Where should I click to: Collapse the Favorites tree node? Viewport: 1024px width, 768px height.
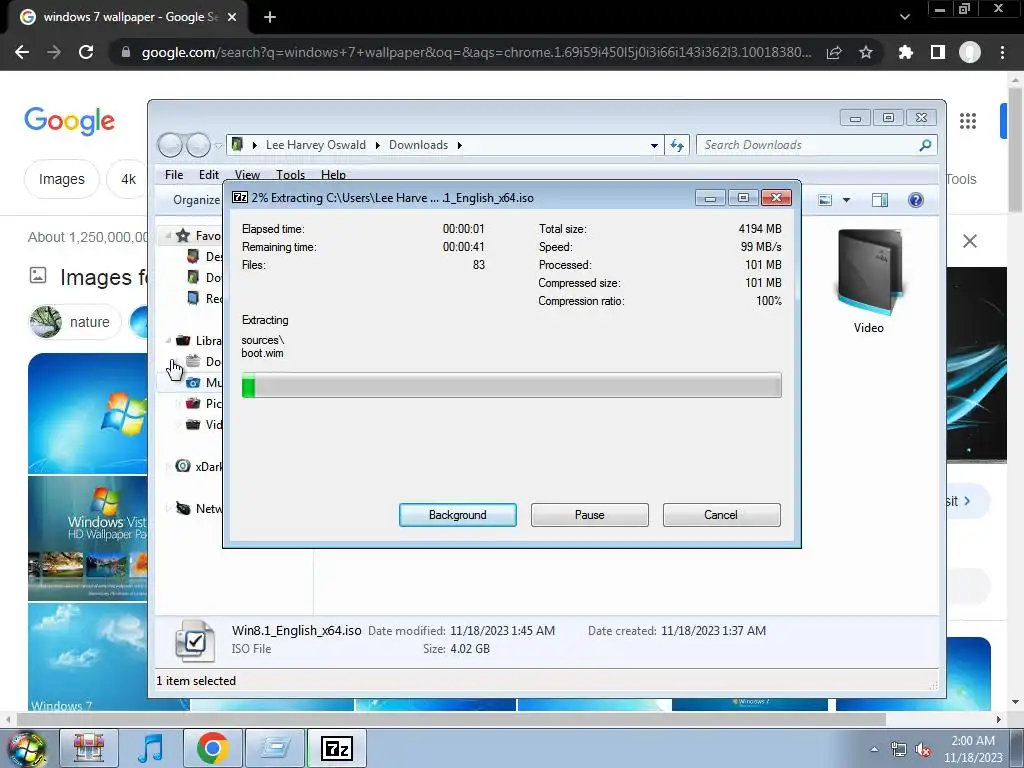[168, 235]
